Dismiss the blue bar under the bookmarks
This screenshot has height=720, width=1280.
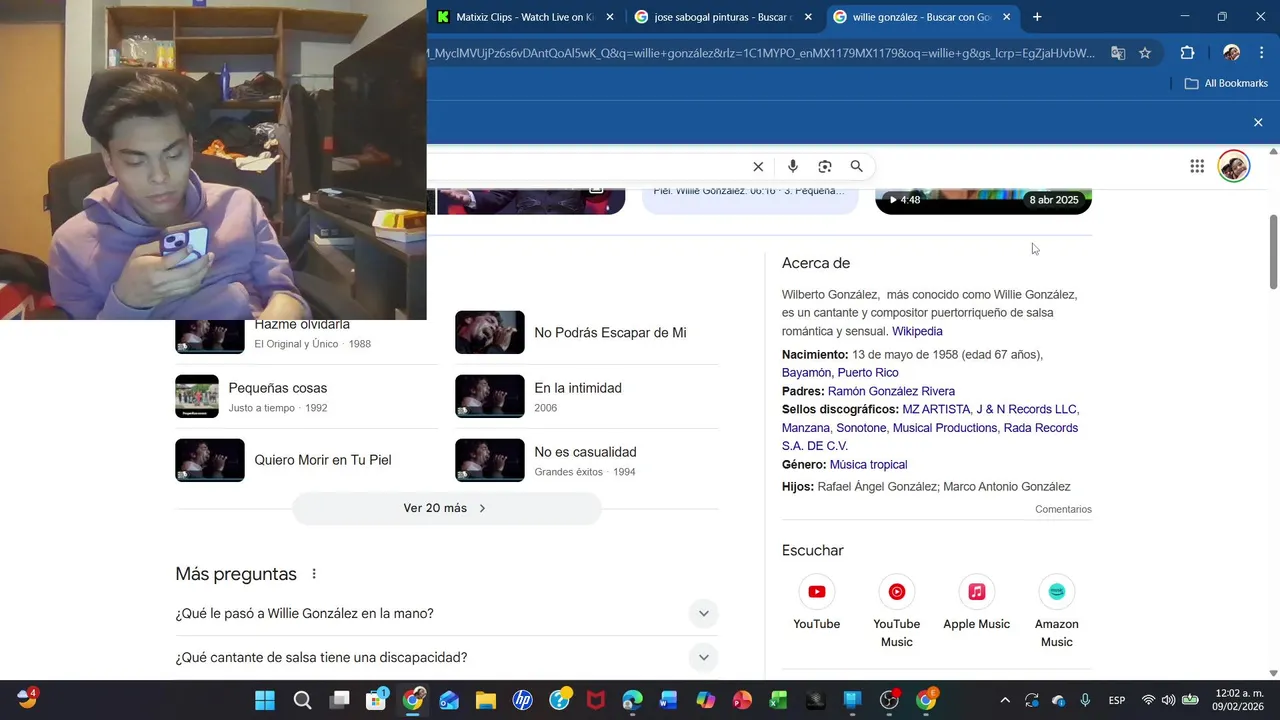tap(1258, 122)
